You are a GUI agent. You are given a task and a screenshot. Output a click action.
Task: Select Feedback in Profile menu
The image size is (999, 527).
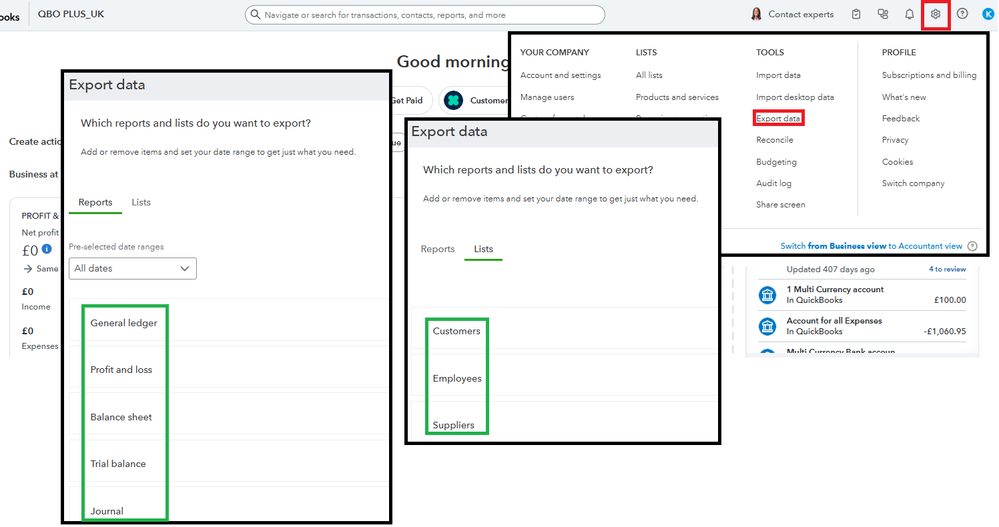click(900, 119)
